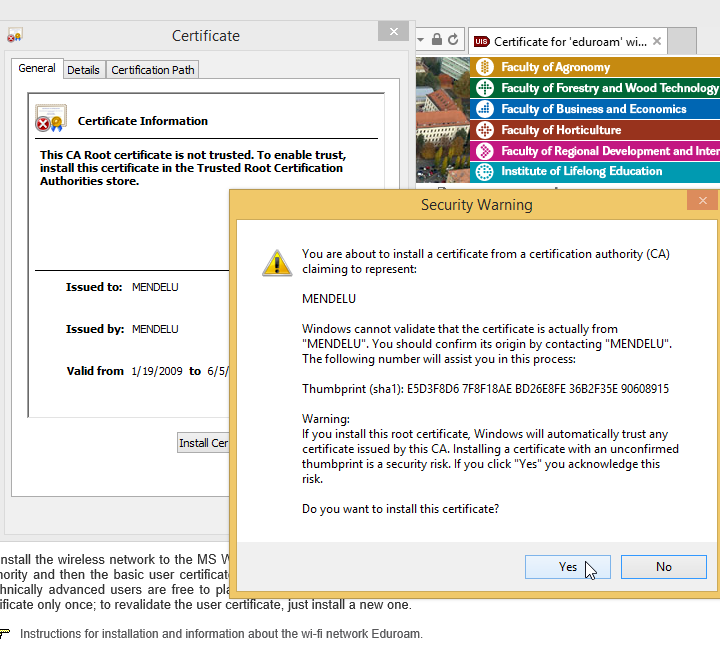Click the pointing hand icon beside Instructions
The height and width of the screenshot is (652, 720).
pos(5,634)
